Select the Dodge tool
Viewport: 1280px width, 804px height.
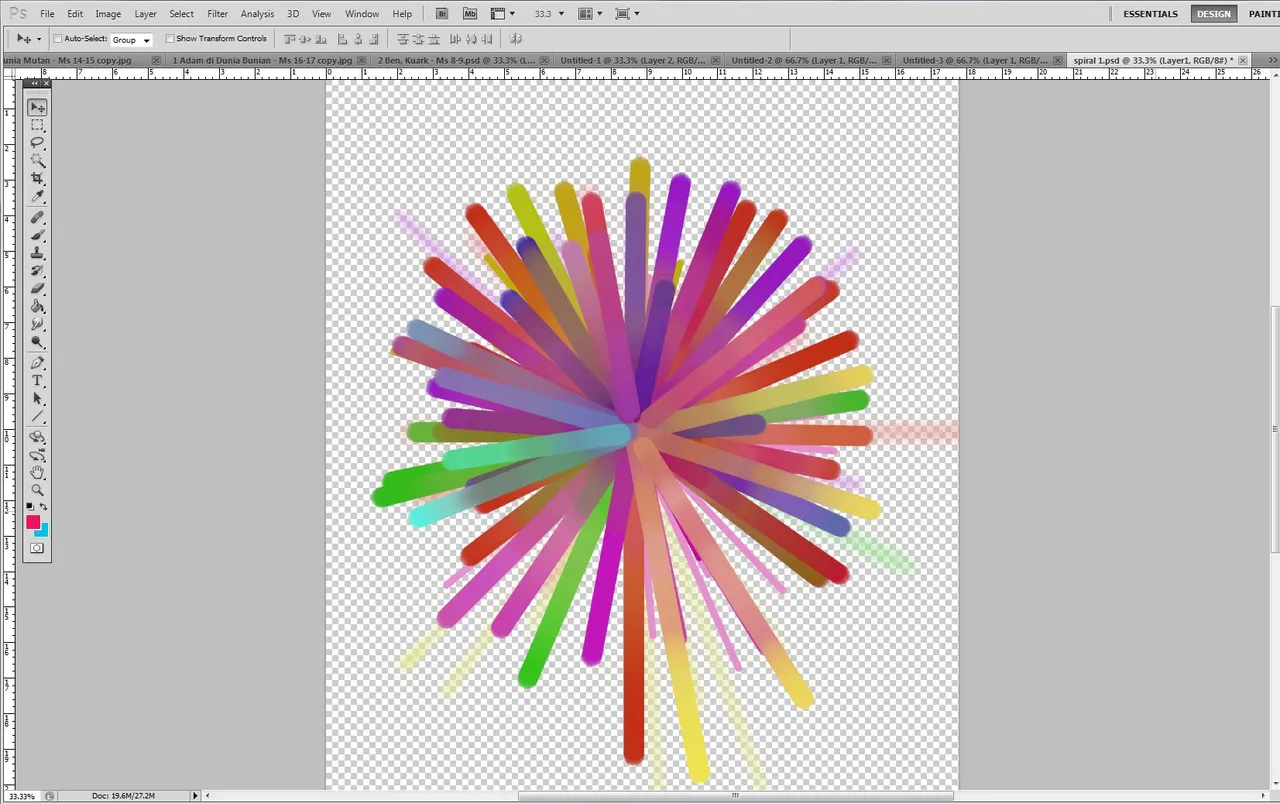37,343
